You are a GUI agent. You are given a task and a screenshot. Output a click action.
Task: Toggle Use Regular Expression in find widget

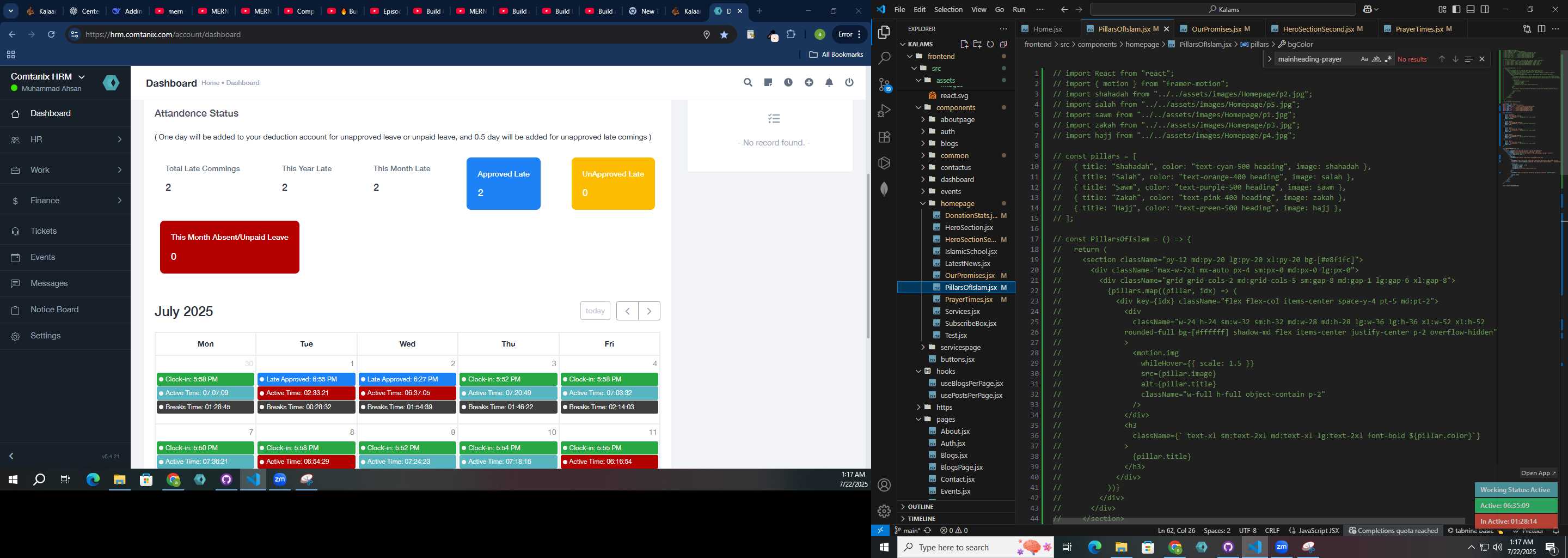tap(1388, 59)
